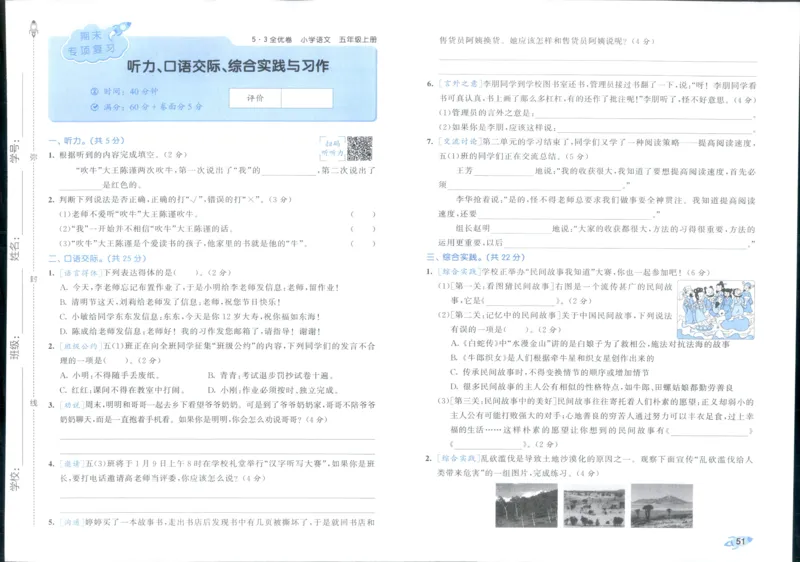This screenshot has width=800, height=562.
Task: Click the middle photo of felled trees
Action: (x=594, y=507)
